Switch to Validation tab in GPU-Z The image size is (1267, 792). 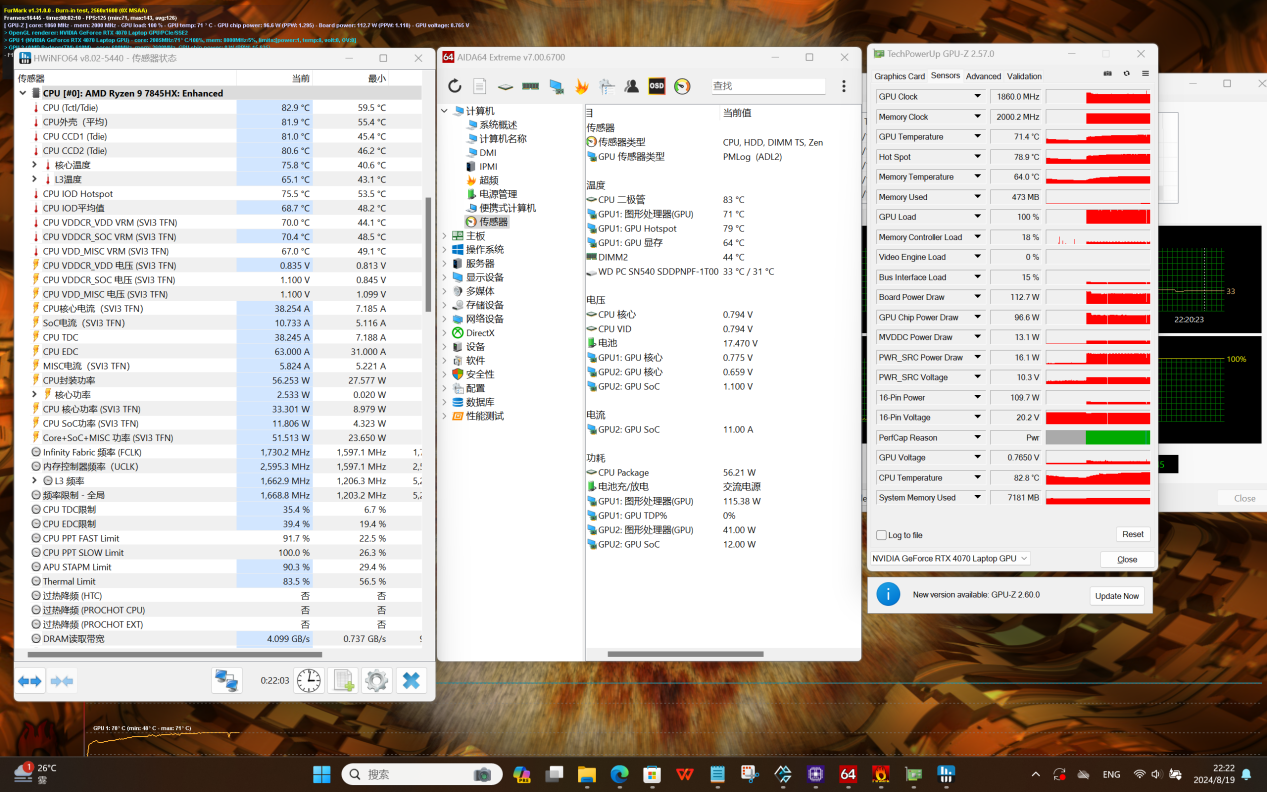(1024, 76)
